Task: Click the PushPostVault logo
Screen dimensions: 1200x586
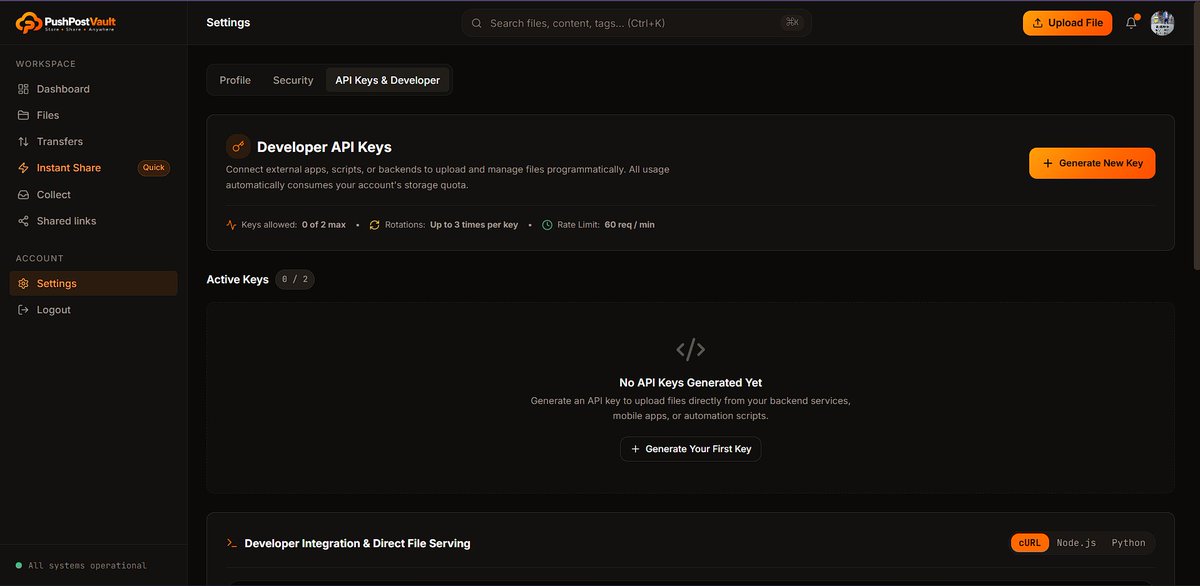Action: [x=65, y=22]
